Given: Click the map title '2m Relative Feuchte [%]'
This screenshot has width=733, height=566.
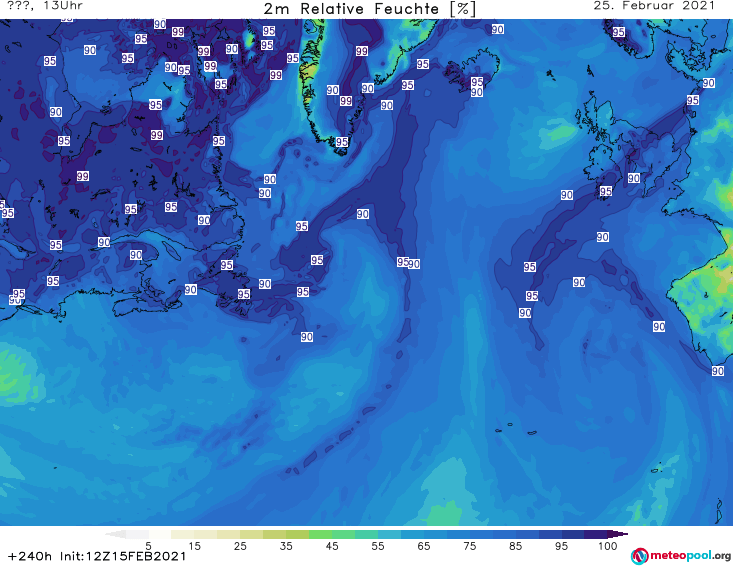Looking at the screenshot, I should (370, 9).
